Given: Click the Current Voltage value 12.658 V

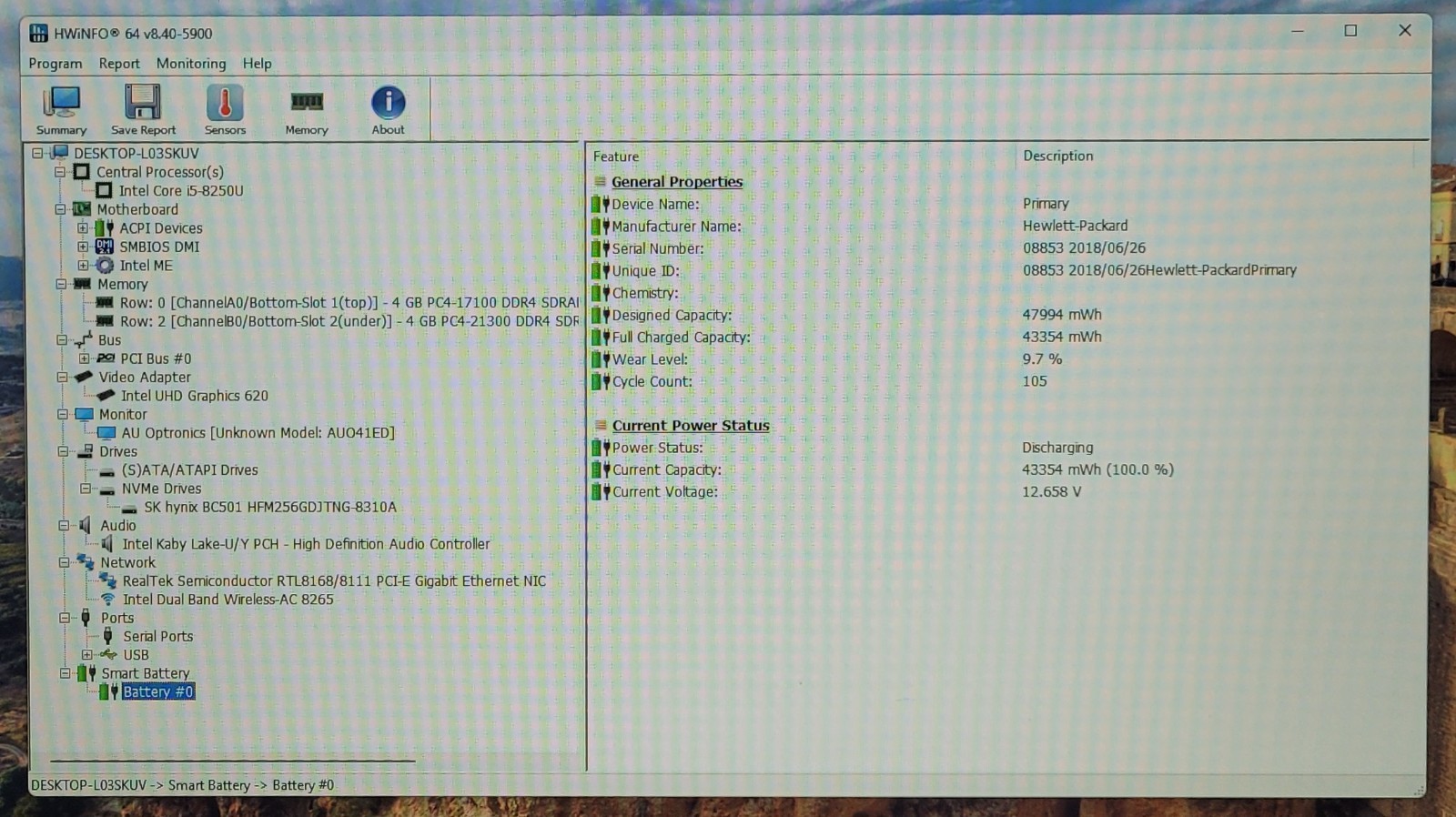Looking at the screenshot, I should coord(1051,491).
